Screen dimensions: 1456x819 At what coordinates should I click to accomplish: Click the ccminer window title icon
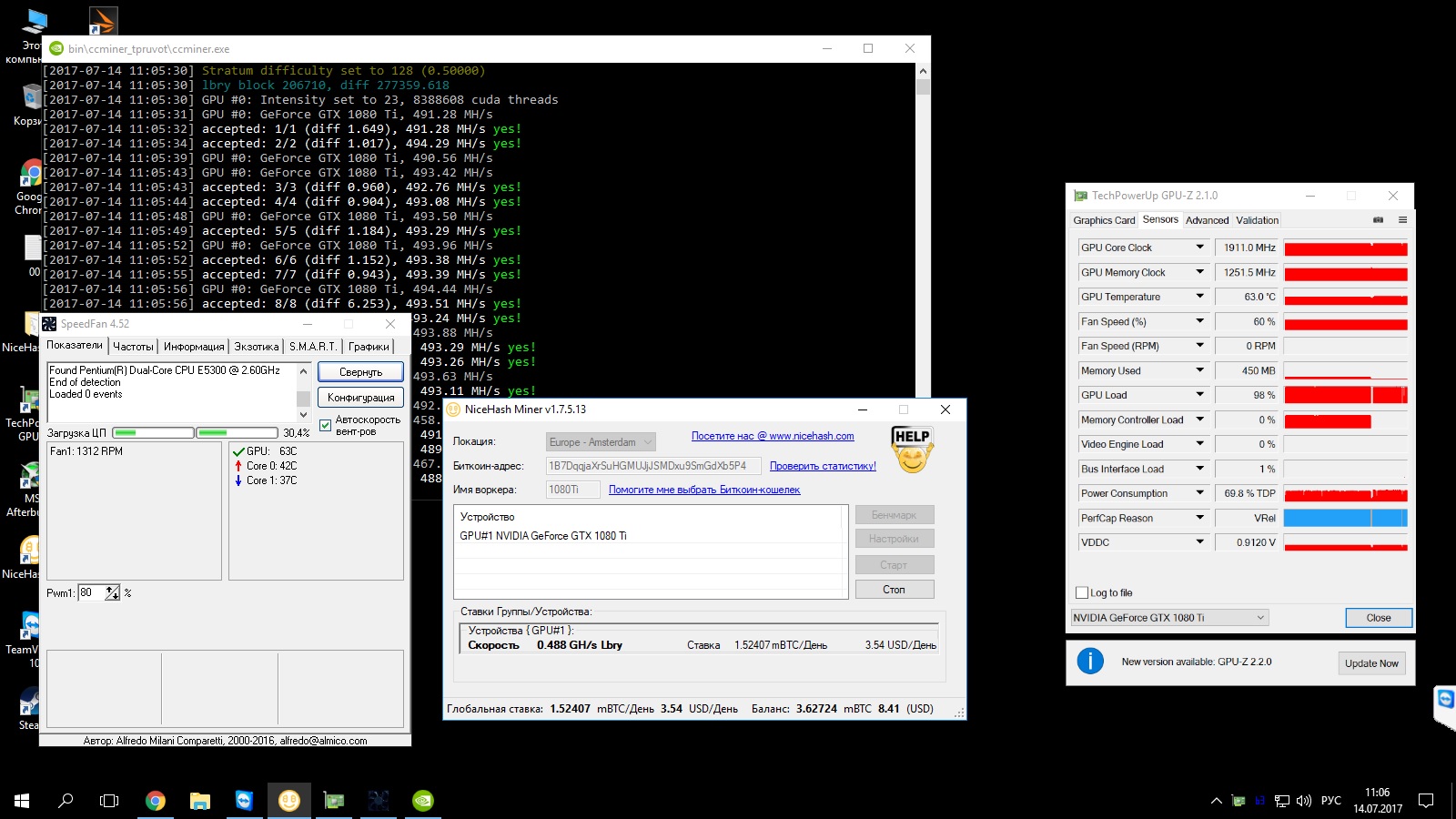click(x=56, y=49)
